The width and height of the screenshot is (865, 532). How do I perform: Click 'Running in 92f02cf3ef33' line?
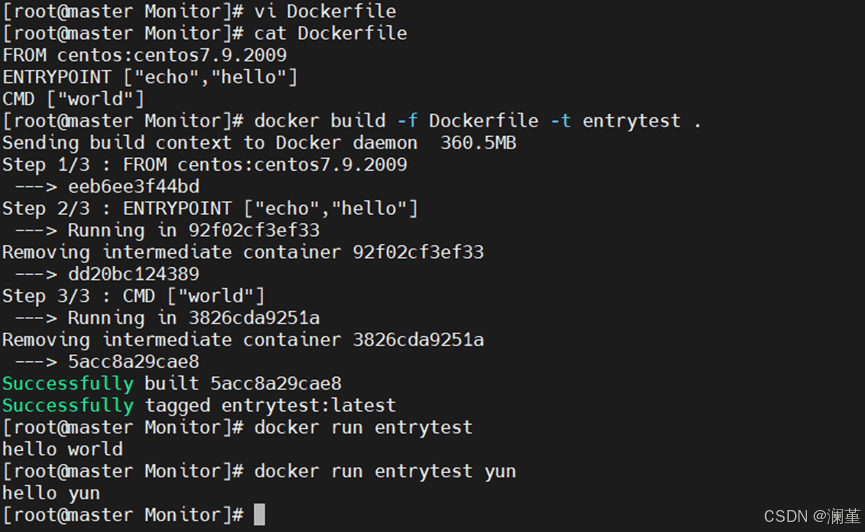194,230
